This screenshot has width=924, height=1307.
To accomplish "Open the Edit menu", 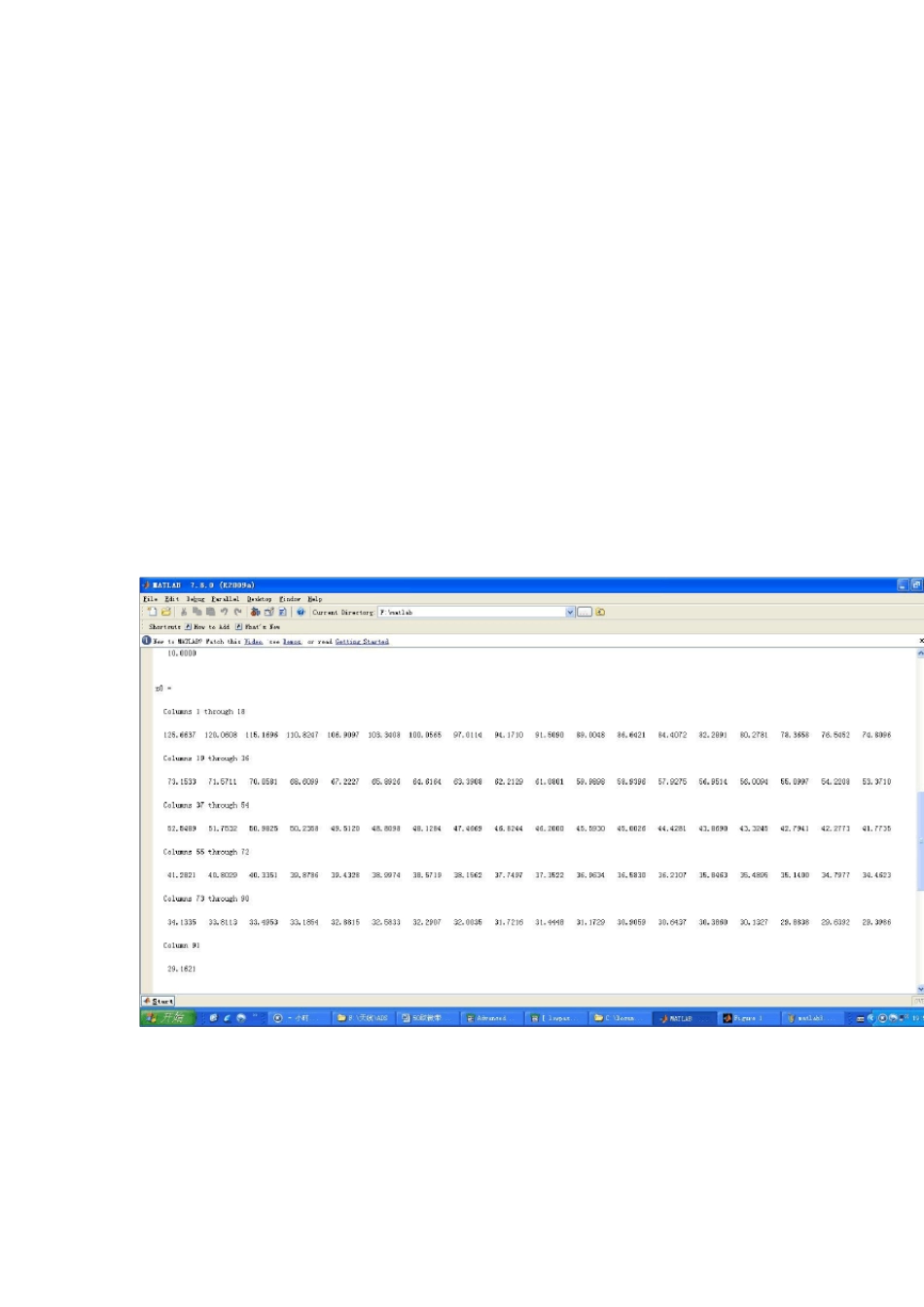I will (171, 599).
